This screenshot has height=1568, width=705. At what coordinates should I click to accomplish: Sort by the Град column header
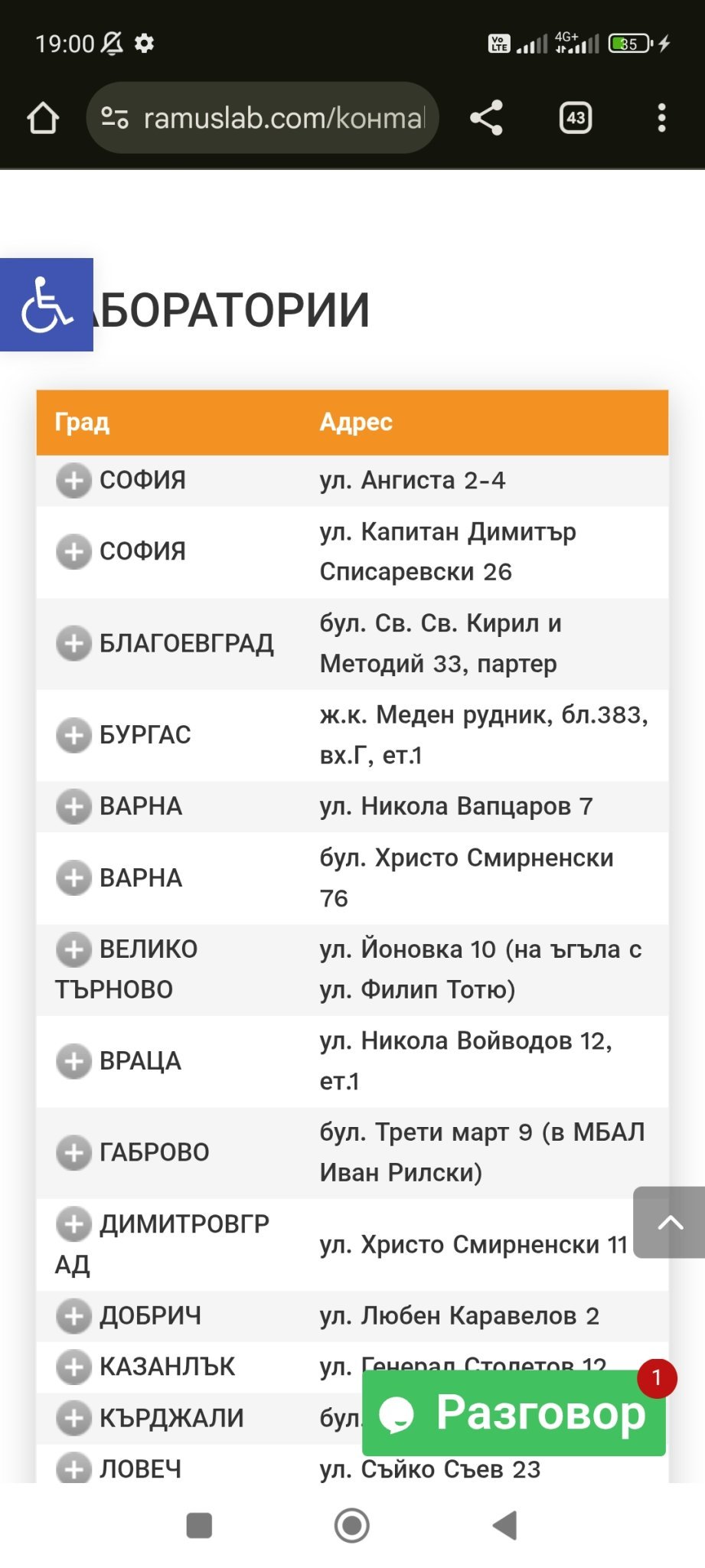pyautogui.click(x=83, y=422)
